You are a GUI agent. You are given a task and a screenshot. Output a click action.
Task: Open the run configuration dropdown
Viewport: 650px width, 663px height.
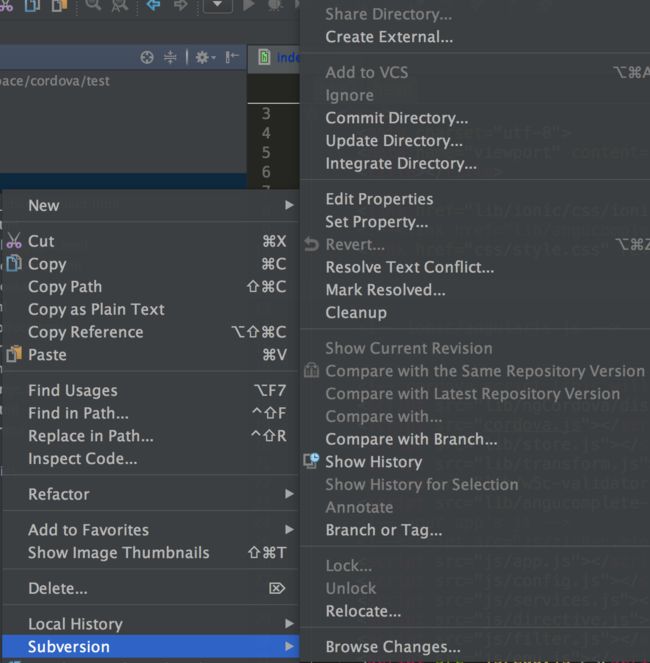point(218,5)
